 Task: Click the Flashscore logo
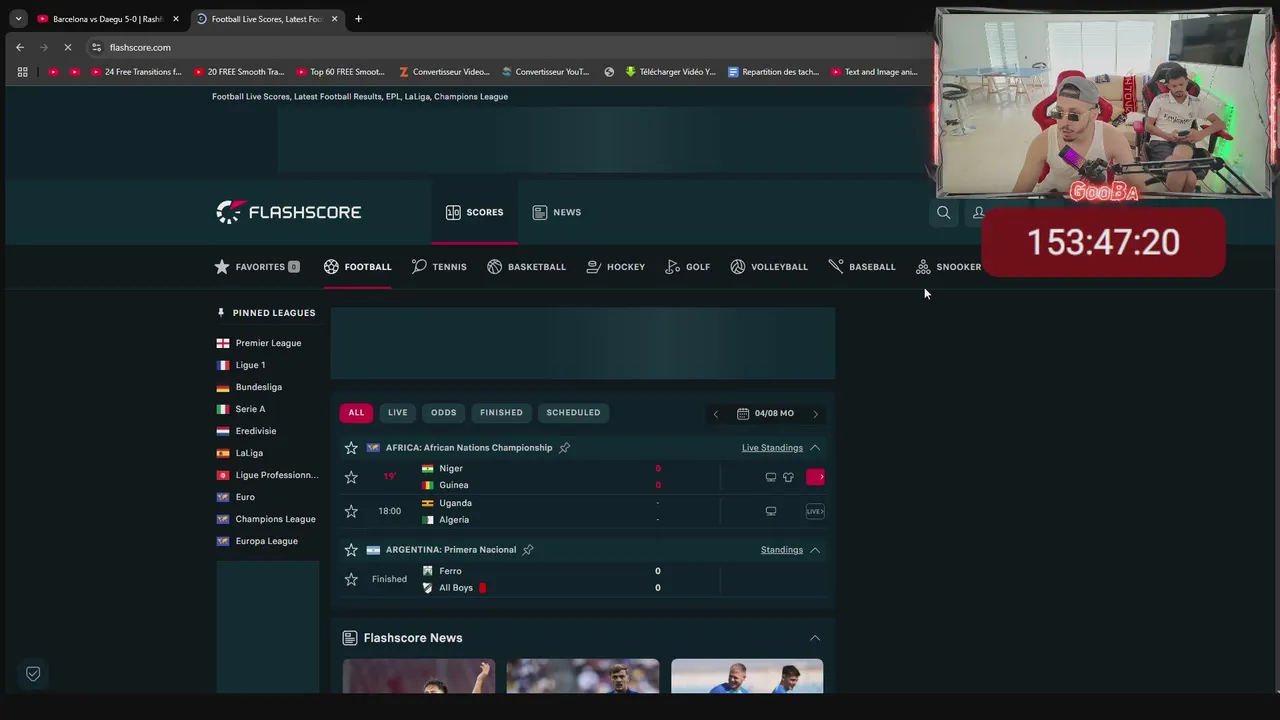pos(288,212)
